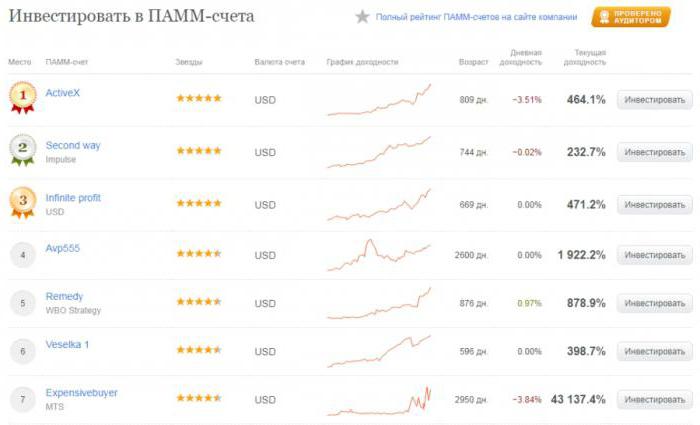Click the gold first-place medal icon
700x425 pixels.
pyautogui.click(x=23, y=98)
